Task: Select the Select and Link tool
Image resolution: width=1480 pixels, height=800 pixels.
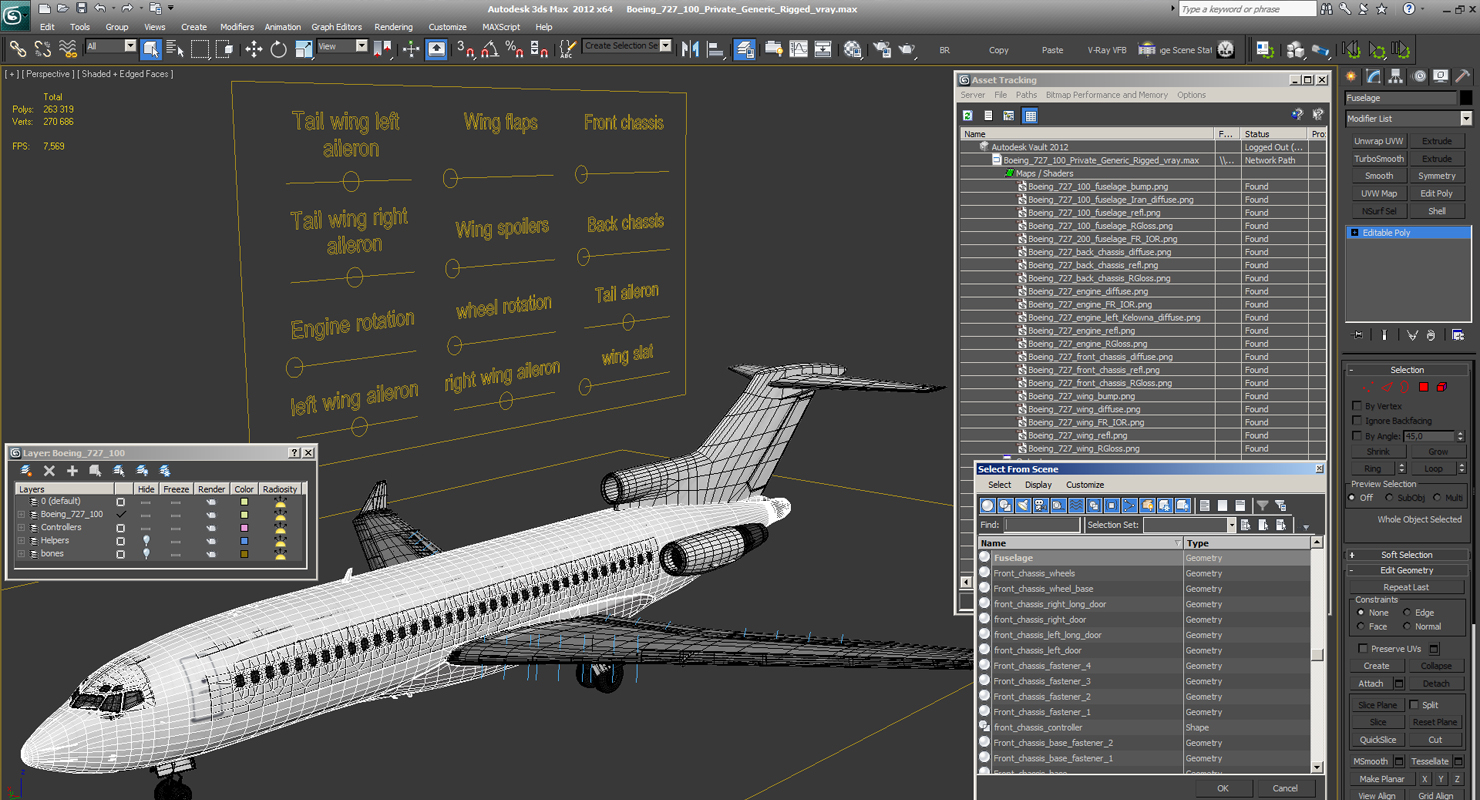Action: pos(17,48)
